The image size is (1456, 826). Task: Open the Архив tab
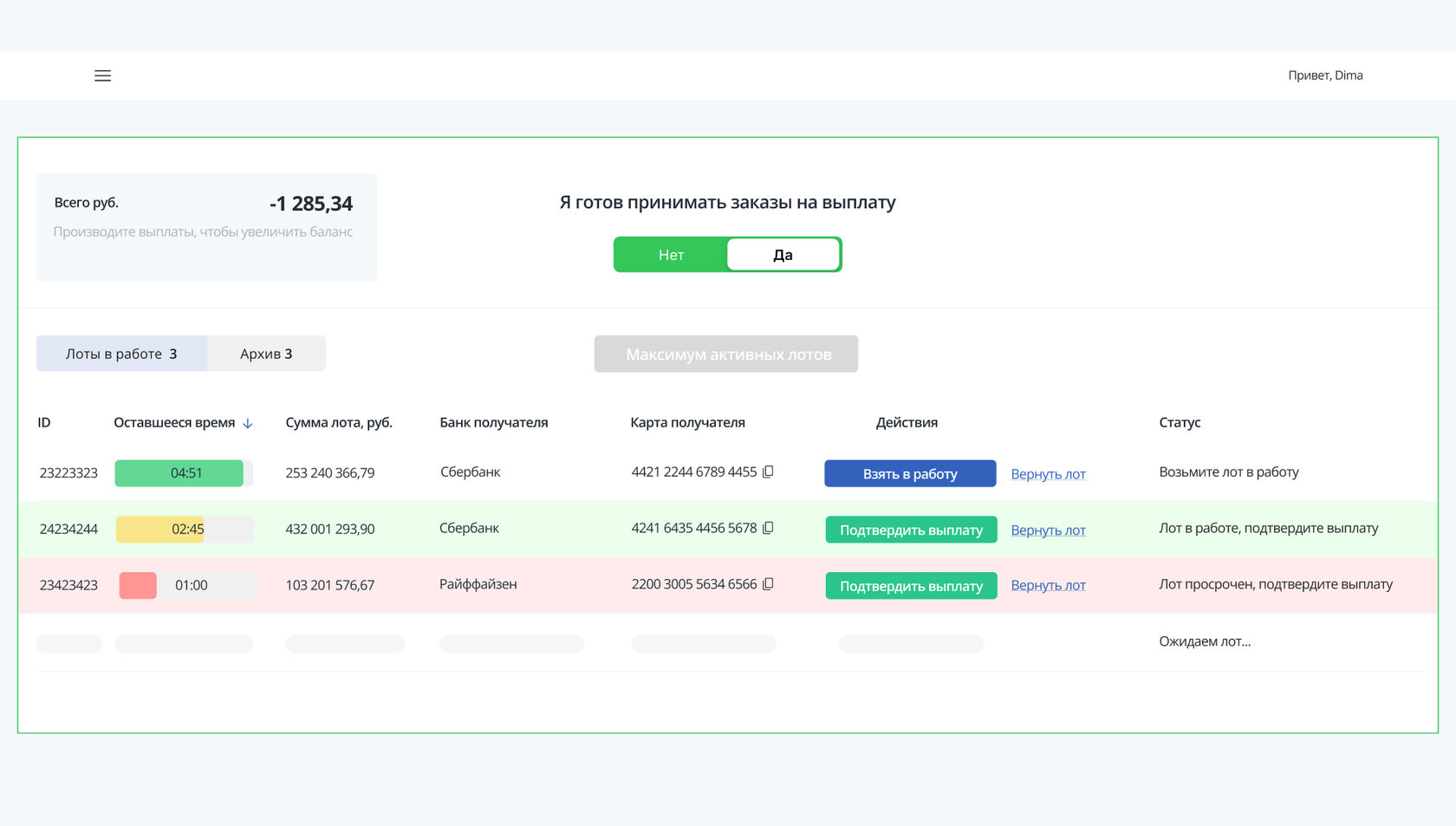tap(266, 354)
